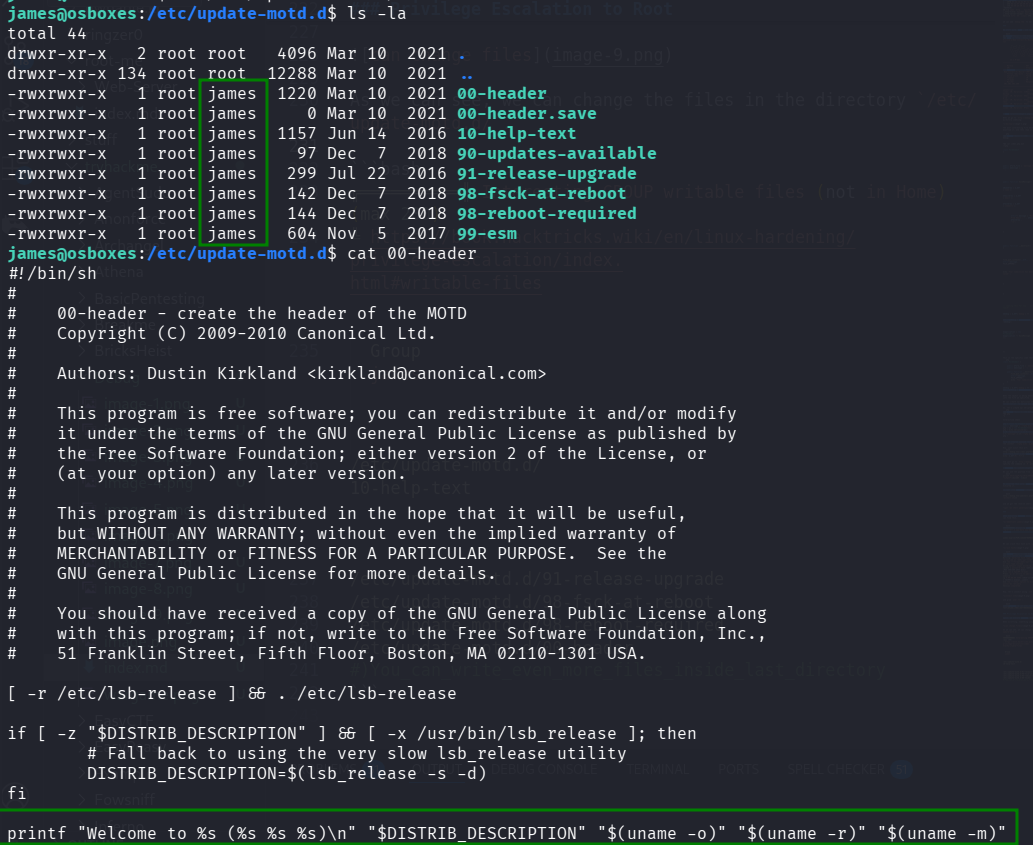Click the image-9.png image icon in Explorer
The width and height of the screenshot is (1033, 845).
(x=88, y=616)
